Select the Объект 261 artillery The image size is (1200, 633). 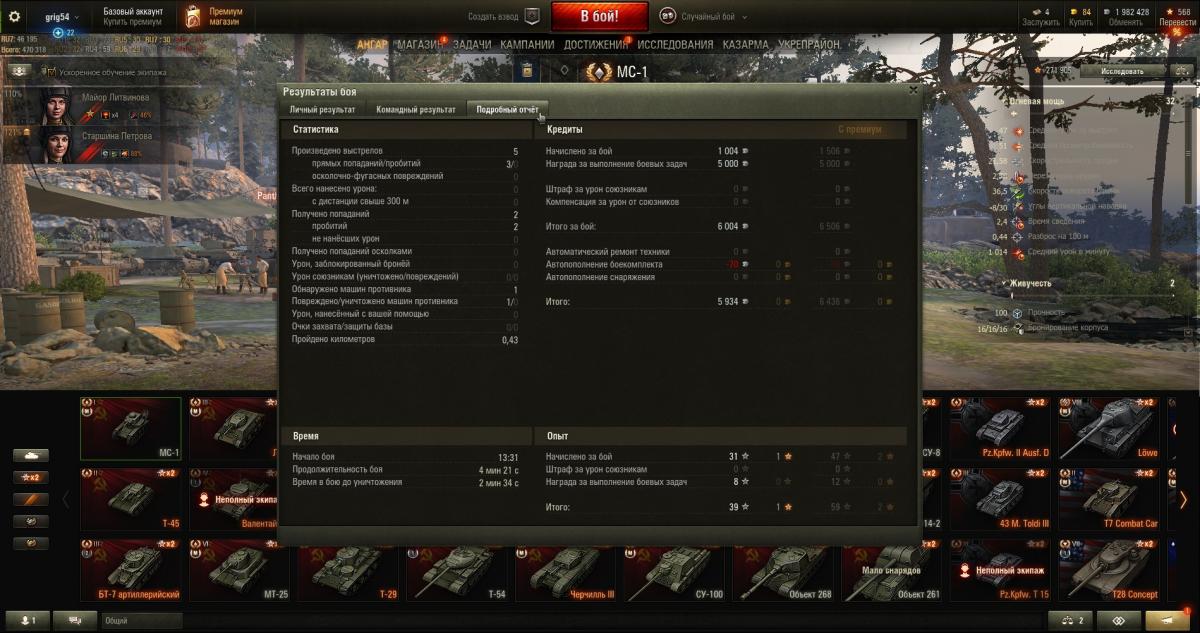pyautogui.click(x=891, y=570)
